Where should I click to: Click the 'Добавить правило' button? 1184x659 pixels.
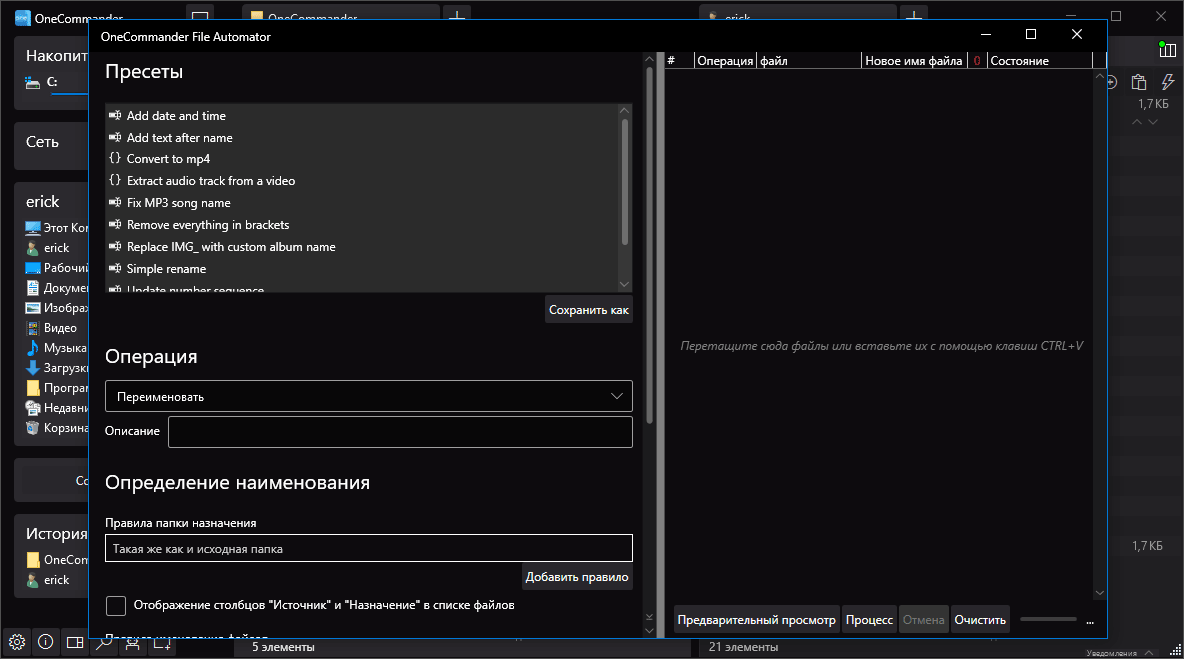tap(577, 577)
